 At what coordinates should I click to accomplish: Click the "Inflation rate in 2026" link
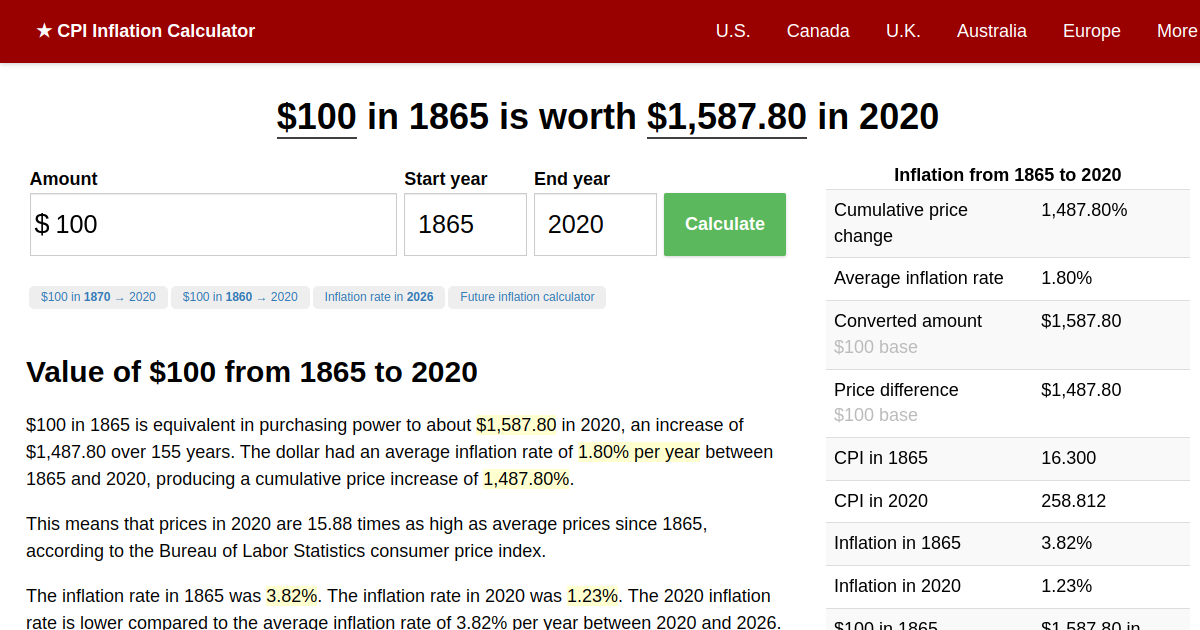pos(378,297)
